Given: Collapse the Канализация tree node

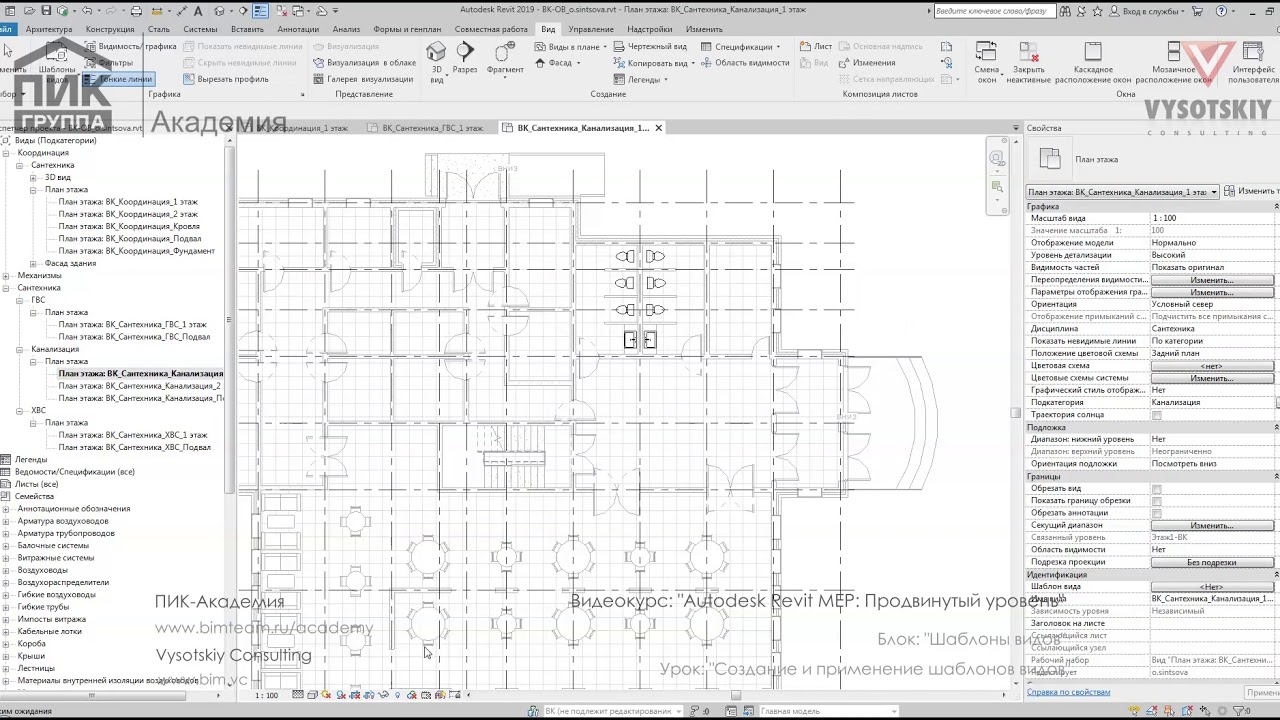Looking at the screenshot, I should (x=19, y=349).
